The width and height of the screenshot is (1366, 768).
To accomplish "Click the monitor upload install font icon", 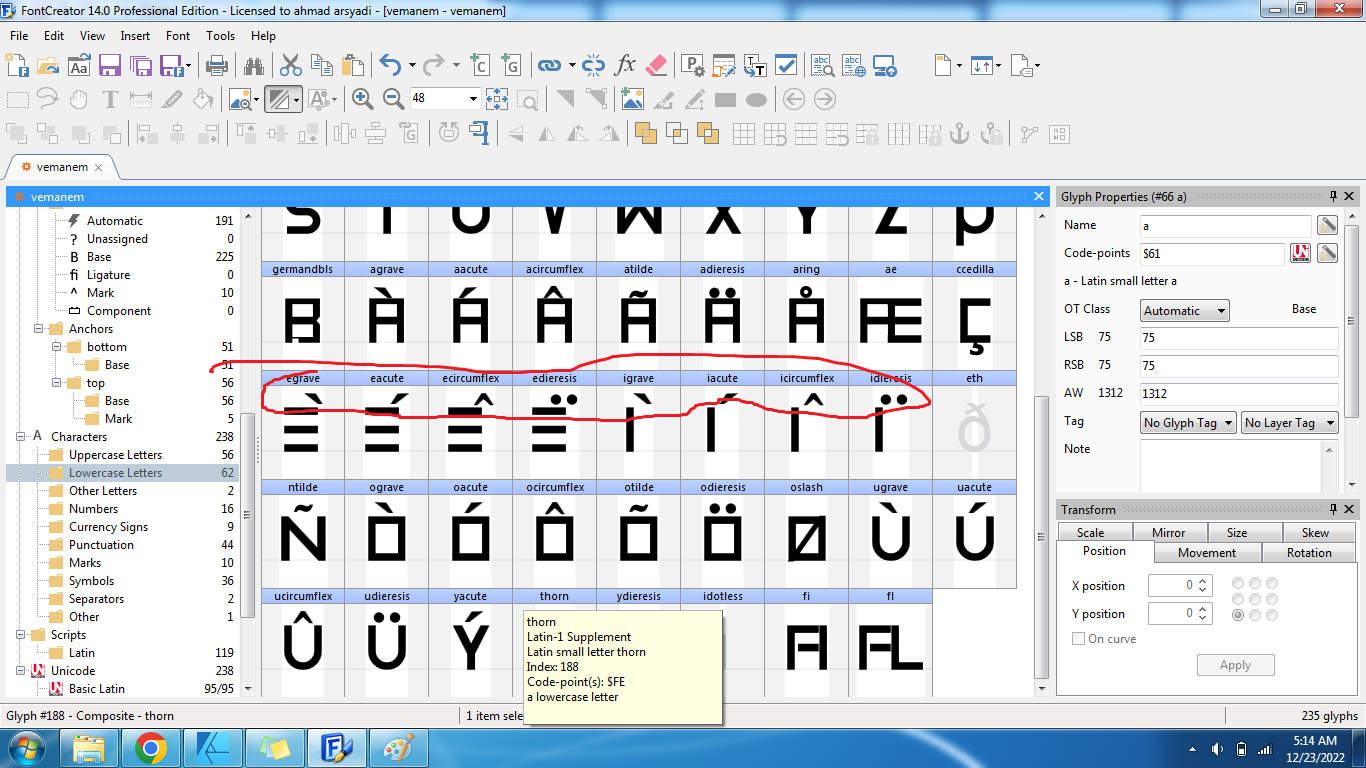I will coord(885,66).
